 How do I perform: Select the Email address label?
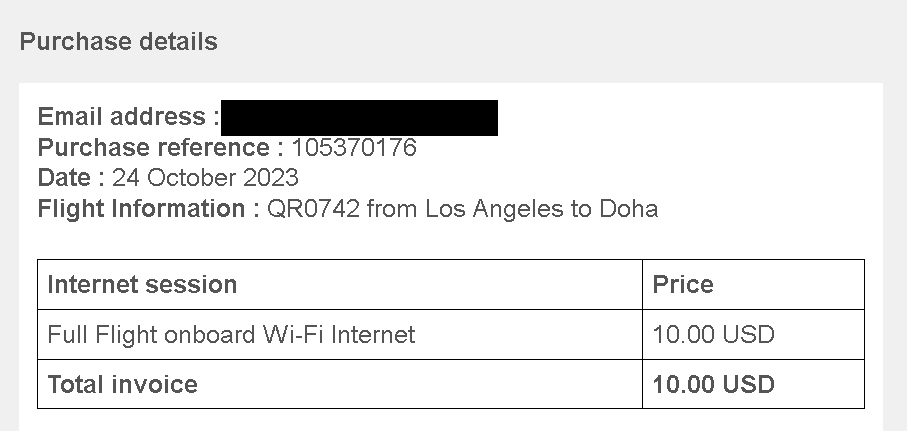(128, 117)
